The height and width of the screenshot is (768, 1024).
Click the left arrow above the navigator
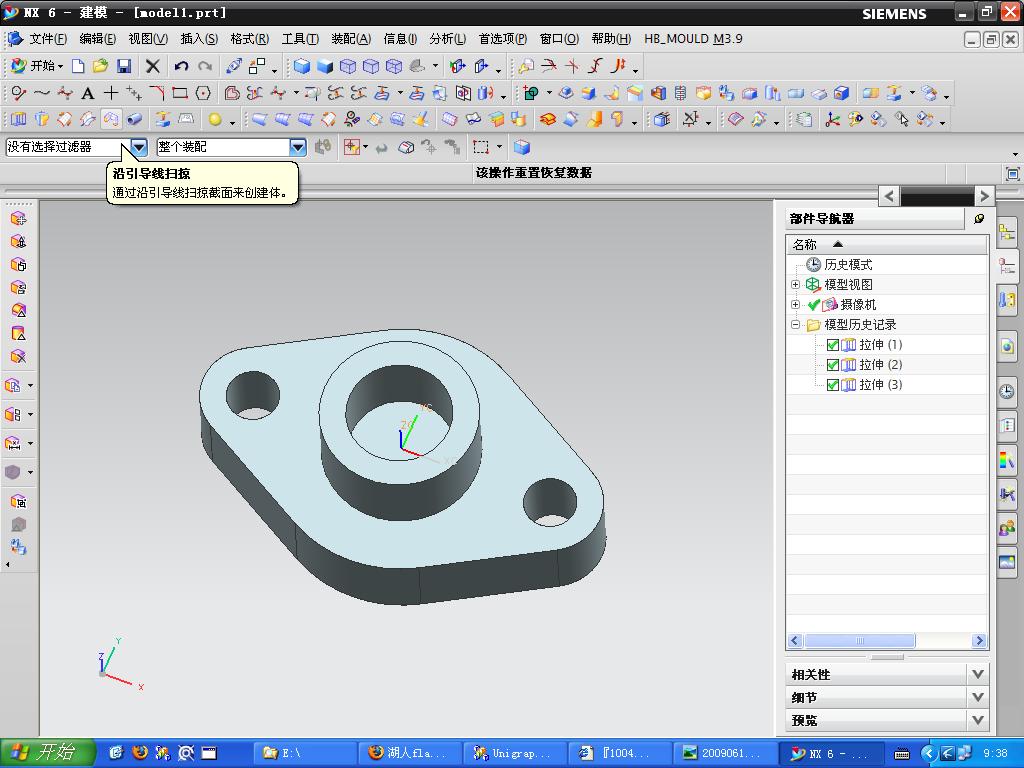(x=888, y=196)
